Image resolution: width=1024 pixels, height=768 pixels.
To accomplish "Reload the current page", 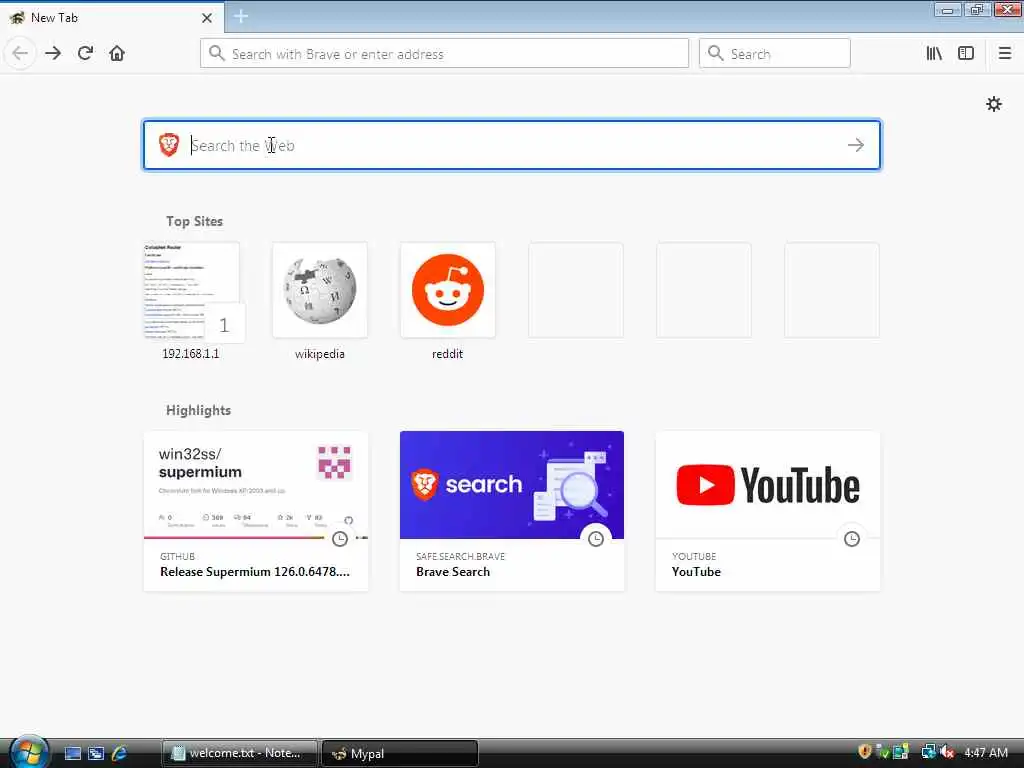I will point(85,54).
